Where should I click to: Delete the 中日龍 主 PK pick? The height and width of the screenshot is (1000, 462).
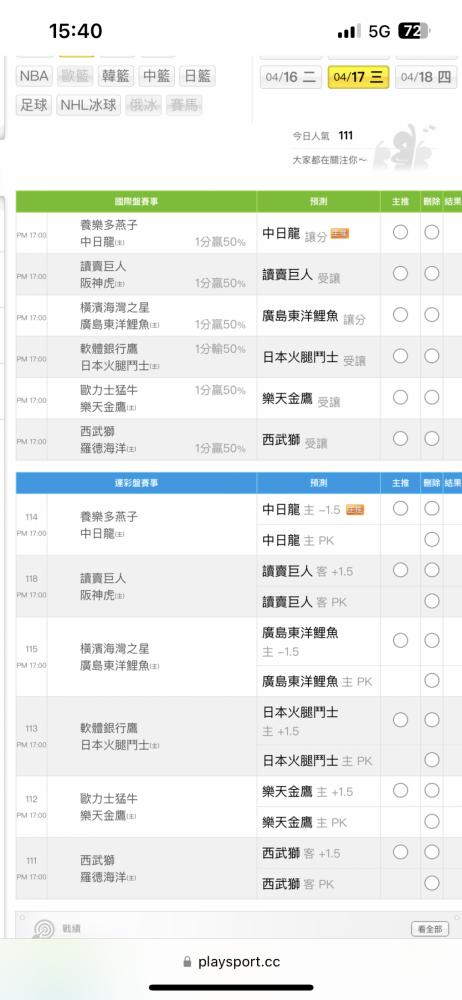point(432,540)
